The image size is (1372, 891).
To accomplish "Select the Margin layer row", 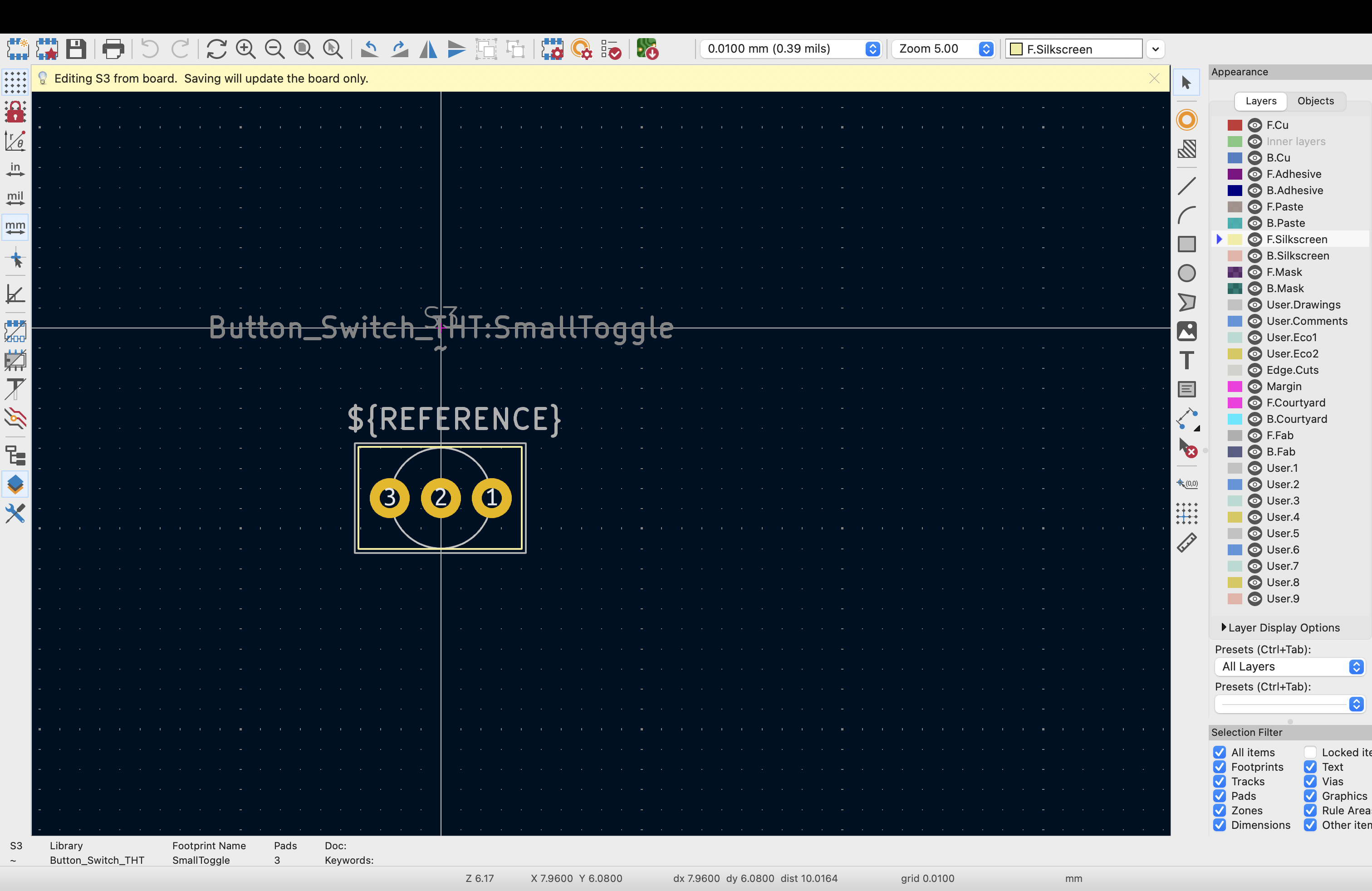I will pos(1291,387).
